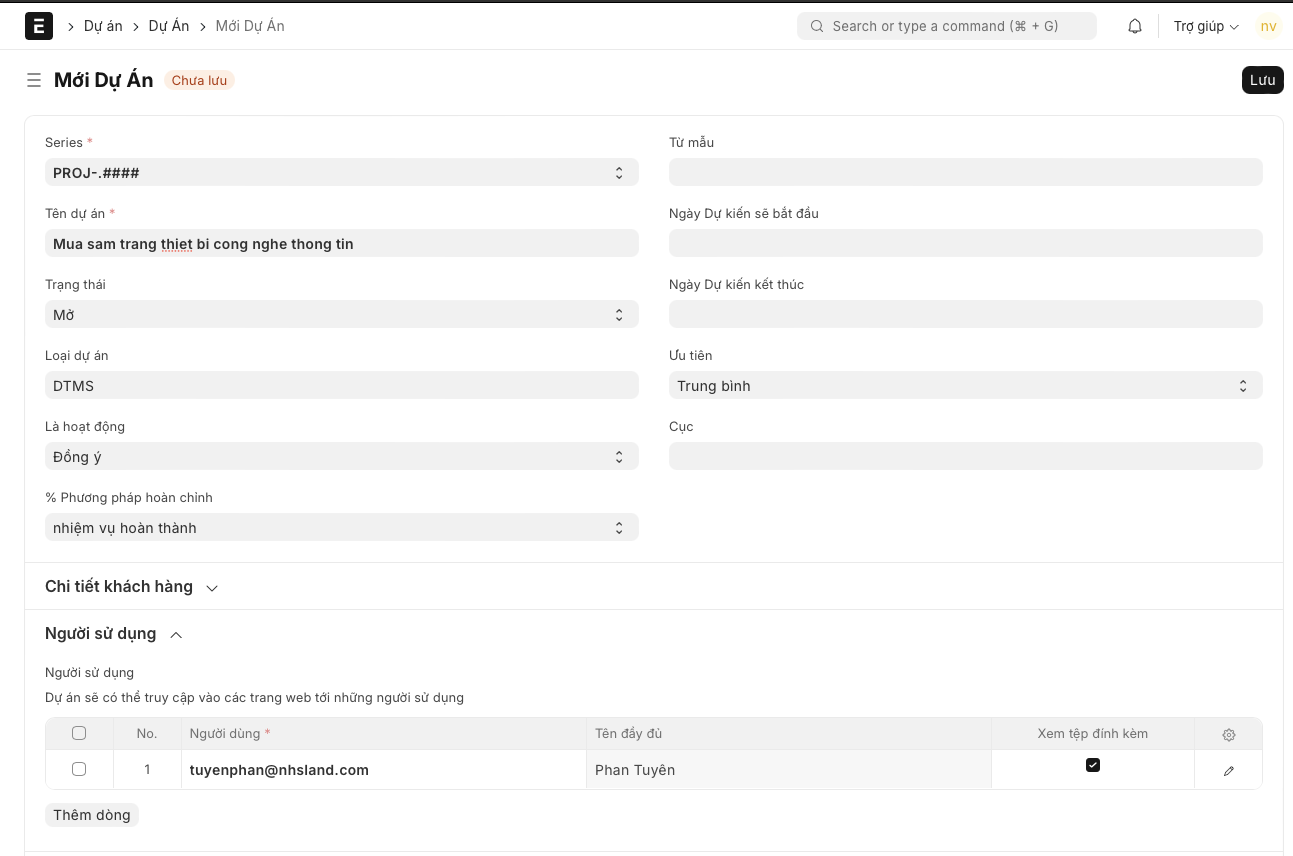The height and width of the screenshot is (856, 1293).
Task: Open the 'Trợ giúp' help menu
Action: pyautogui.click(x=1205, y=27)
